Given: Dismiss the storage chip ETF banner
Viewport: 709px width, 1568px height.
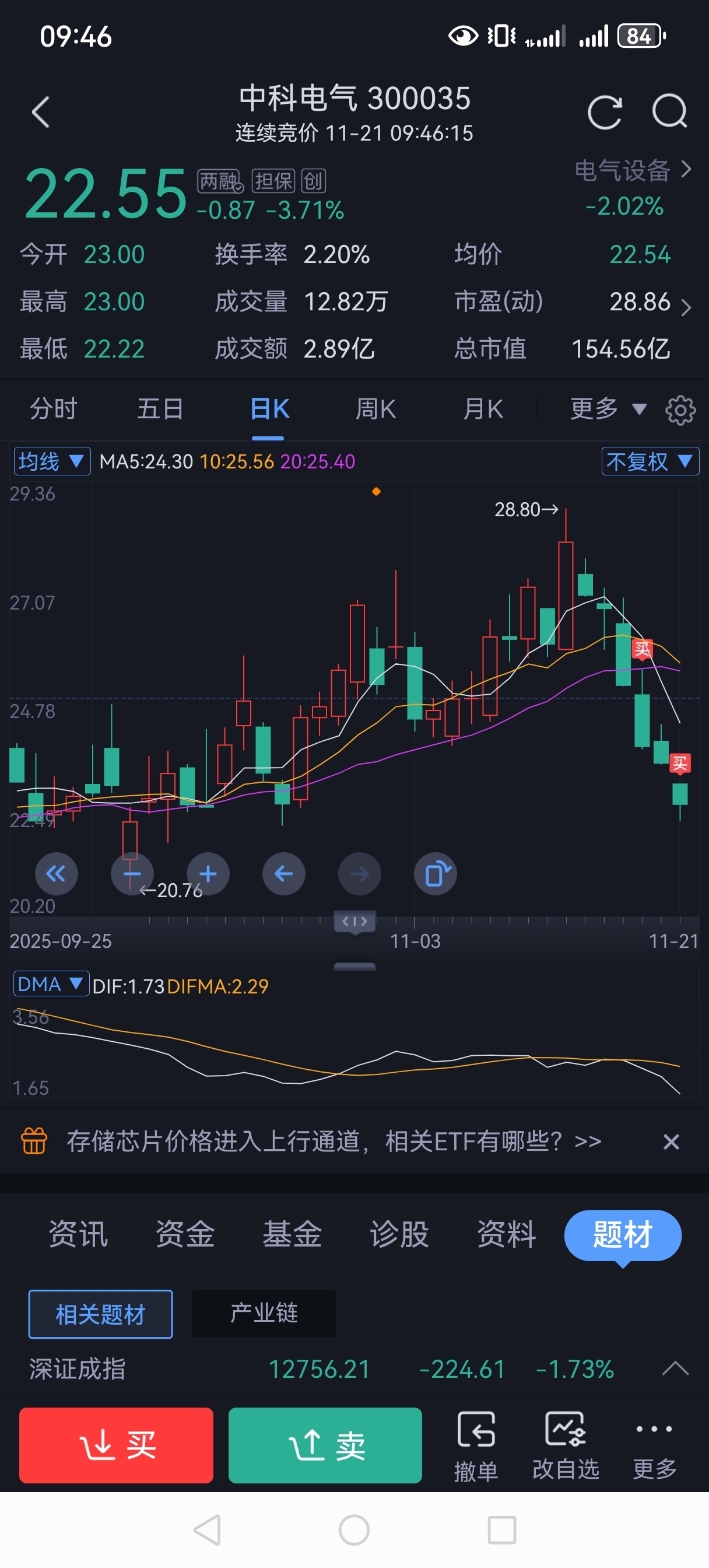Looking at the screenshot, I should coord(671,1142).
